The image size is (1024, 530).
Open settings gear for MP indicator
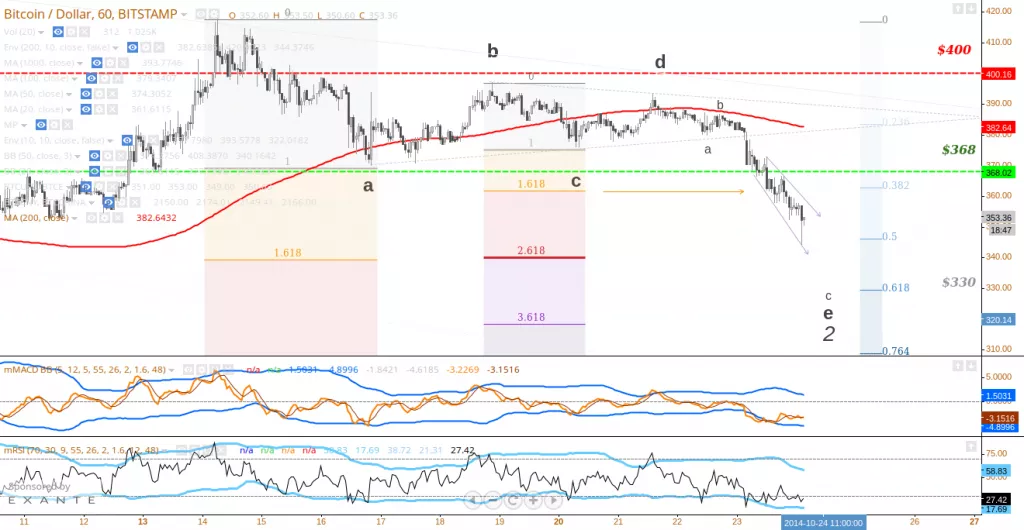coord(53,125)
